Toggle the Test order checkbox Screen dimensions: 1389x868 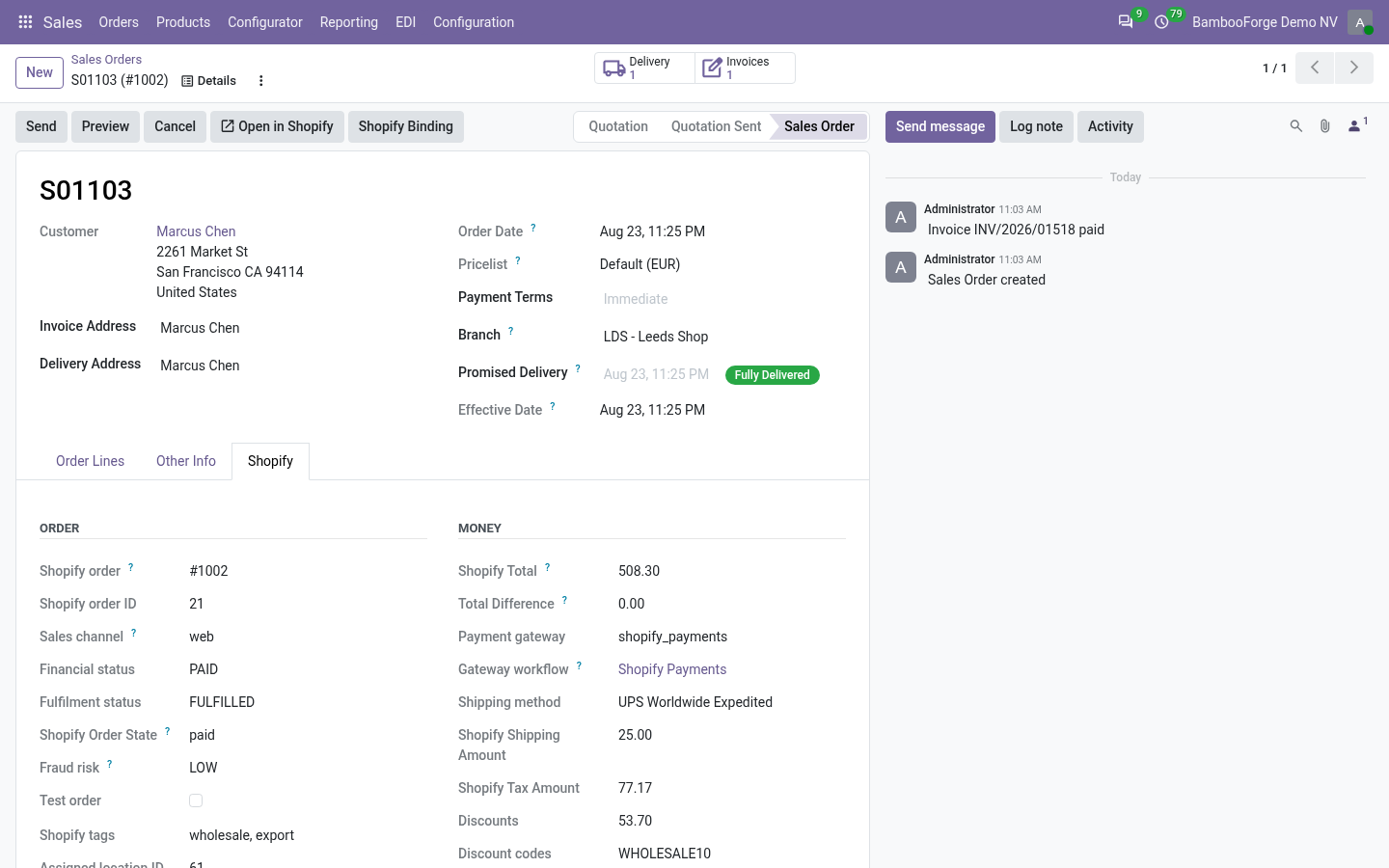[x=196, y=800]
